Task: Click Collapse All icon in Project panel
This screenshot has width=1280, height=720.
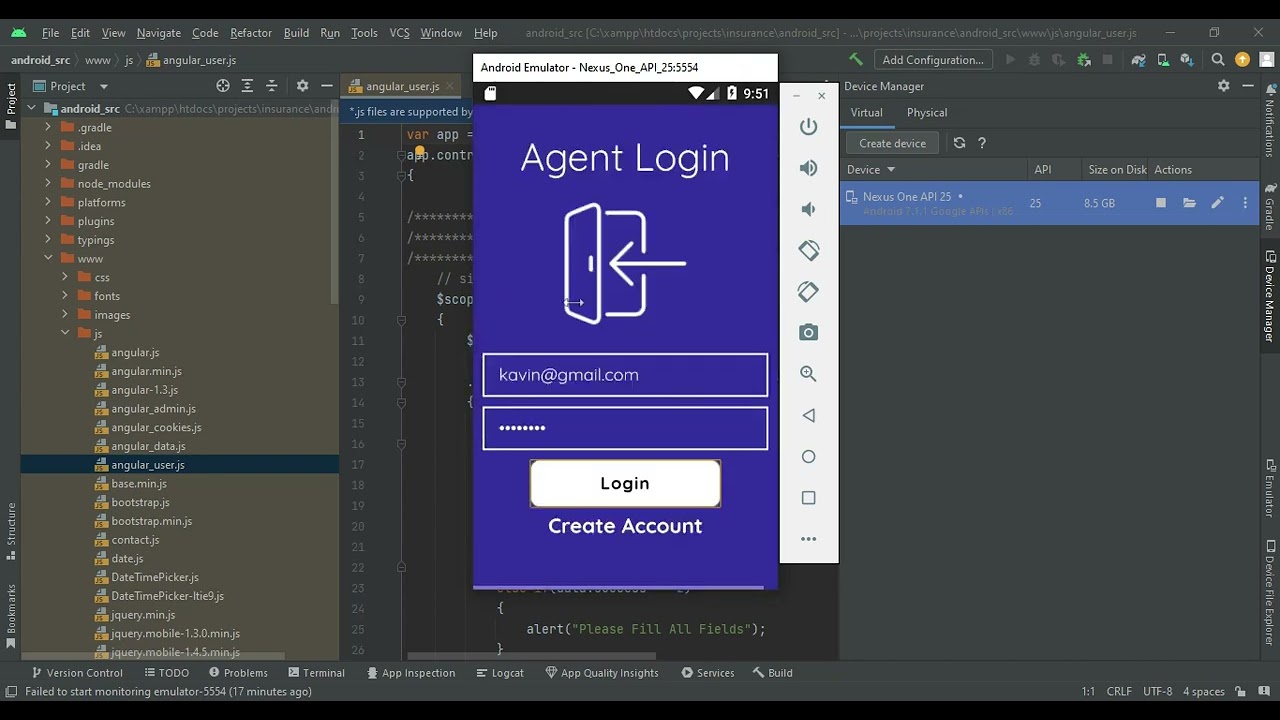Action: pos(271,86)
